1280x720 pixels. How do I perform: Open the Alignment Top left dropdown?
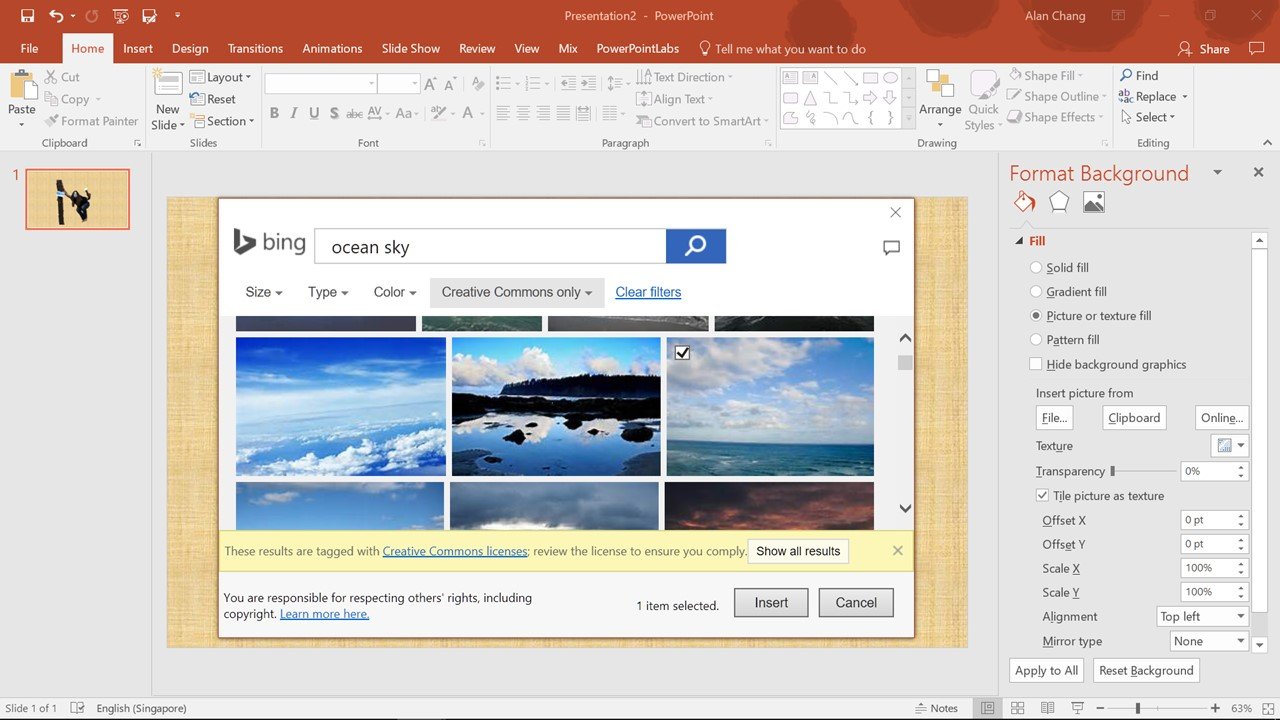point(1202,617)
